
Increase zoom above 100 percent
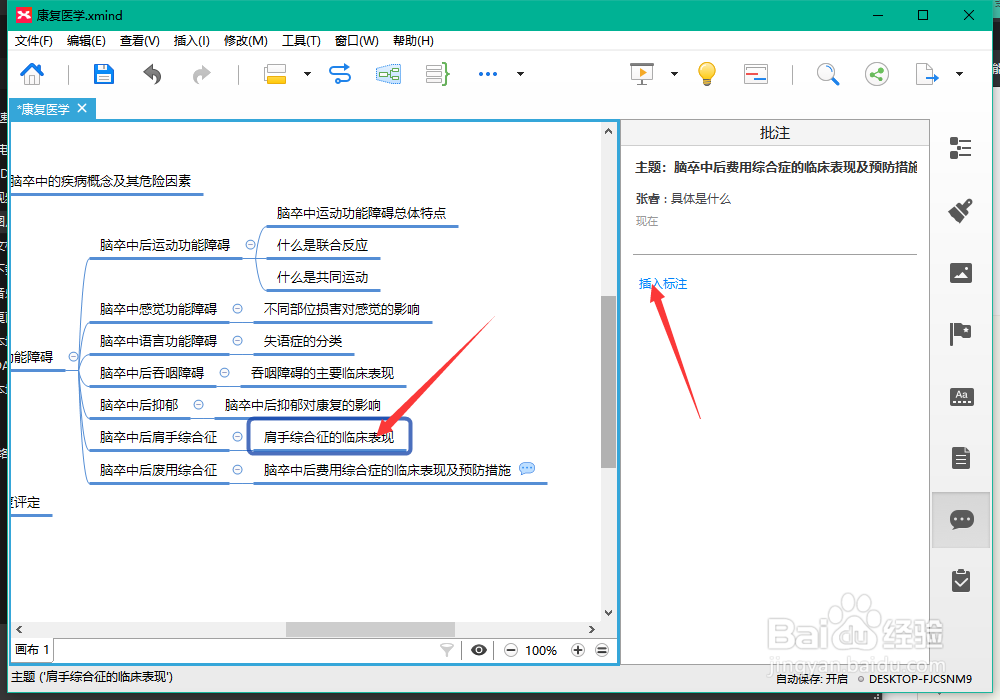pyautogui.click(x=577, y=650)
